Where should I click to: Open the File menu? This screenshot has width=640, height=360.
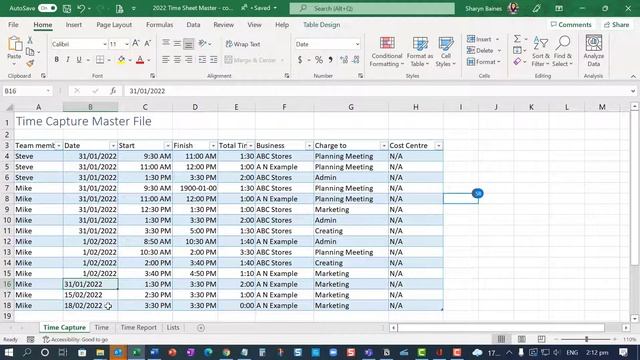(x=13, y=24)
